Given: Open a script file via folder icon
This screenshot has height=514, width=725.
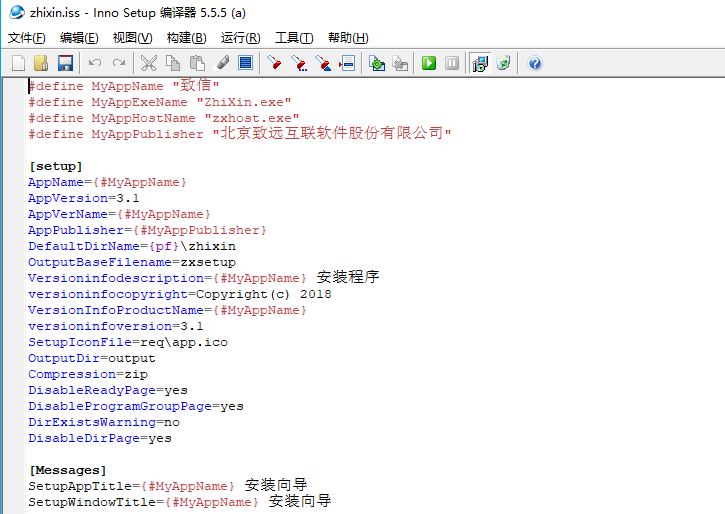Looking at the screenshot, I should (x=41, y=63).
